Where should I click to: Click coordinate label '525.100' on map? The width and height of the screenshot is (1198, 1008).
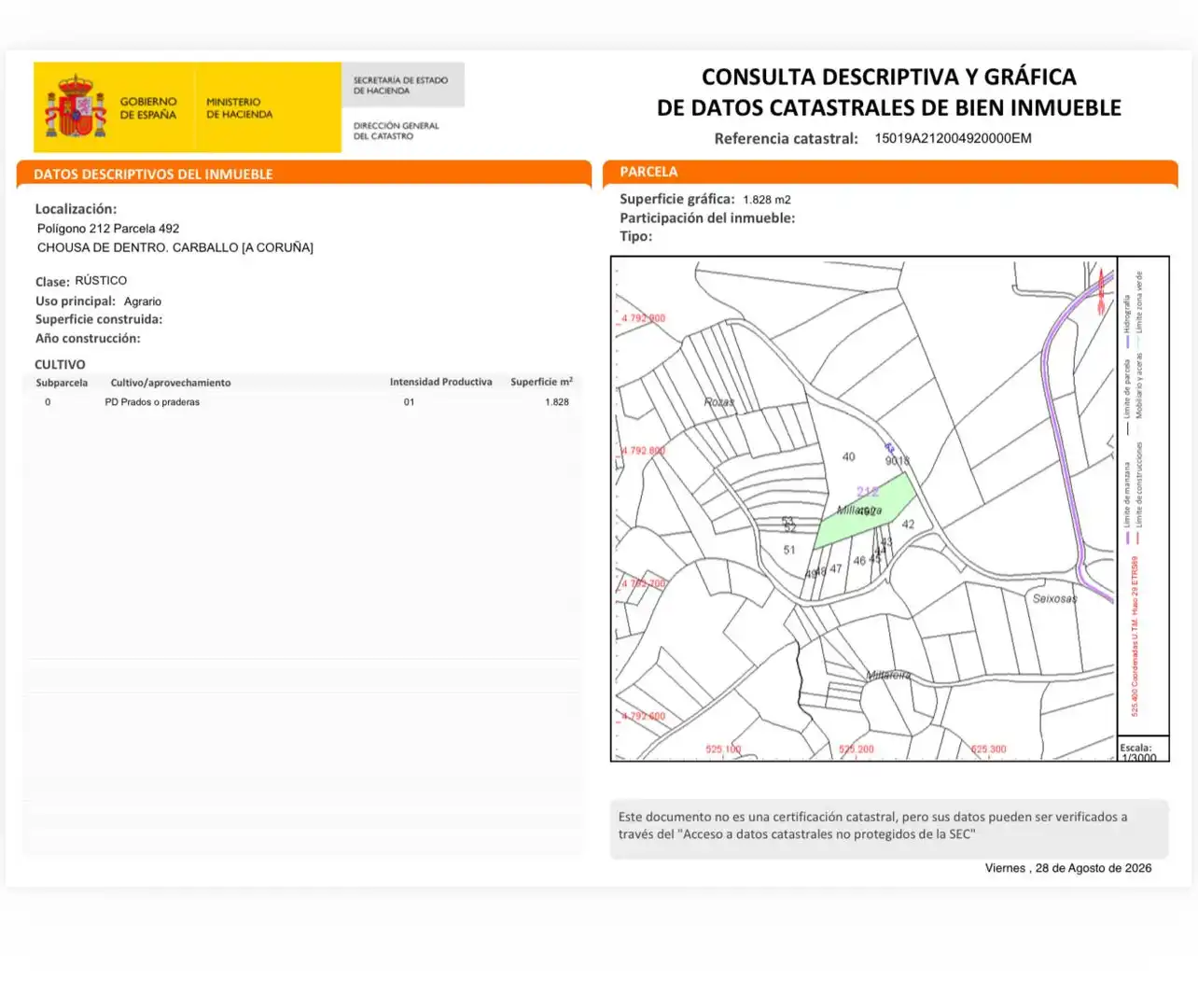(x=723, y=749)
